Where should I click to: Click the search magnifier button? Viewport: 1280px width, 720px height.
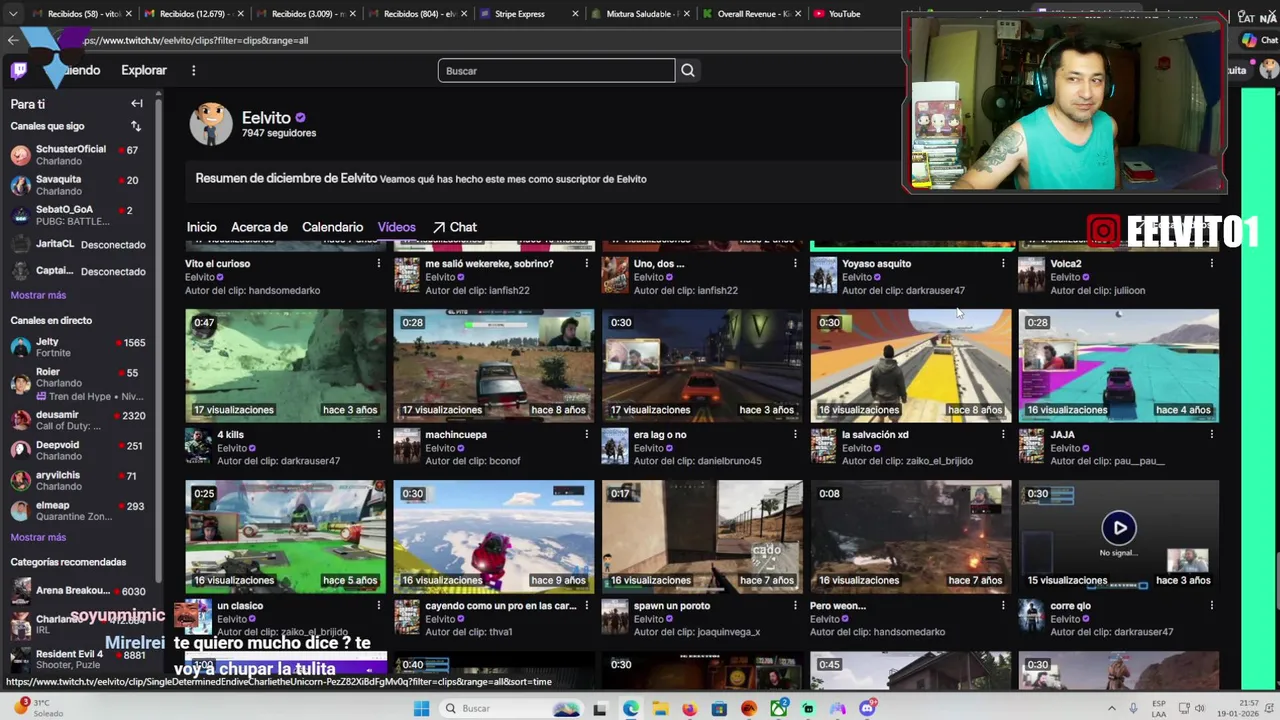688,71
